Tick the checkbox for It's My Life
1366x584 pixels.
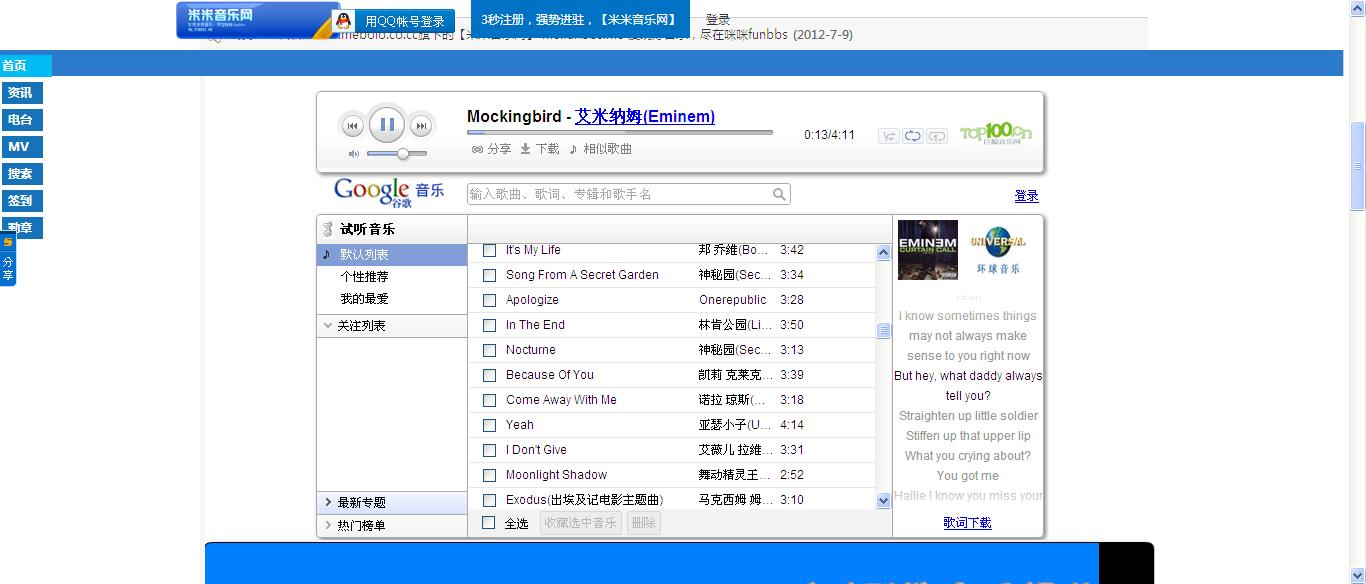(x=490, y=250)
